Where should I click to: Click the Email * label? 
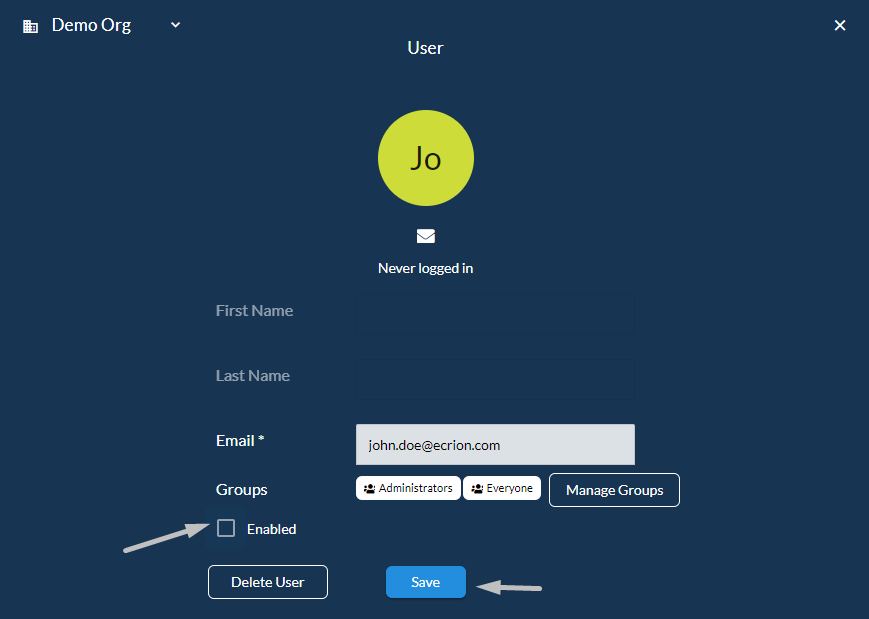point(240,441)
